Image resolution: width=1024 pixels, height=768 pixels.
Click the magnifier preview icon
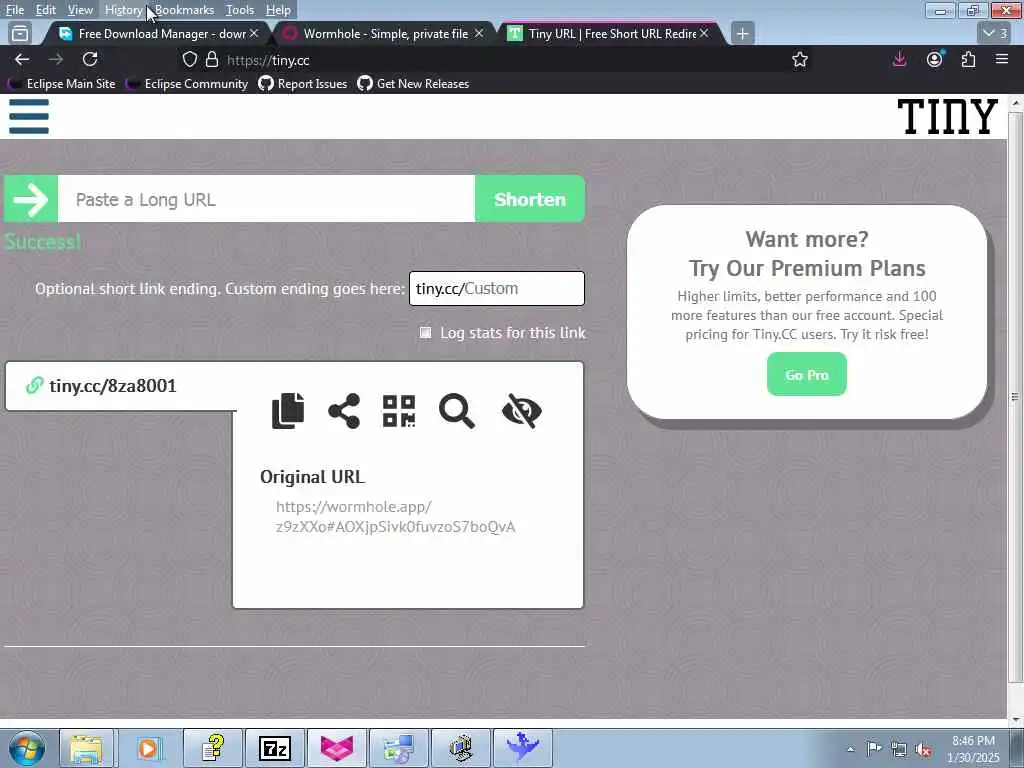(x=456, y=411)
